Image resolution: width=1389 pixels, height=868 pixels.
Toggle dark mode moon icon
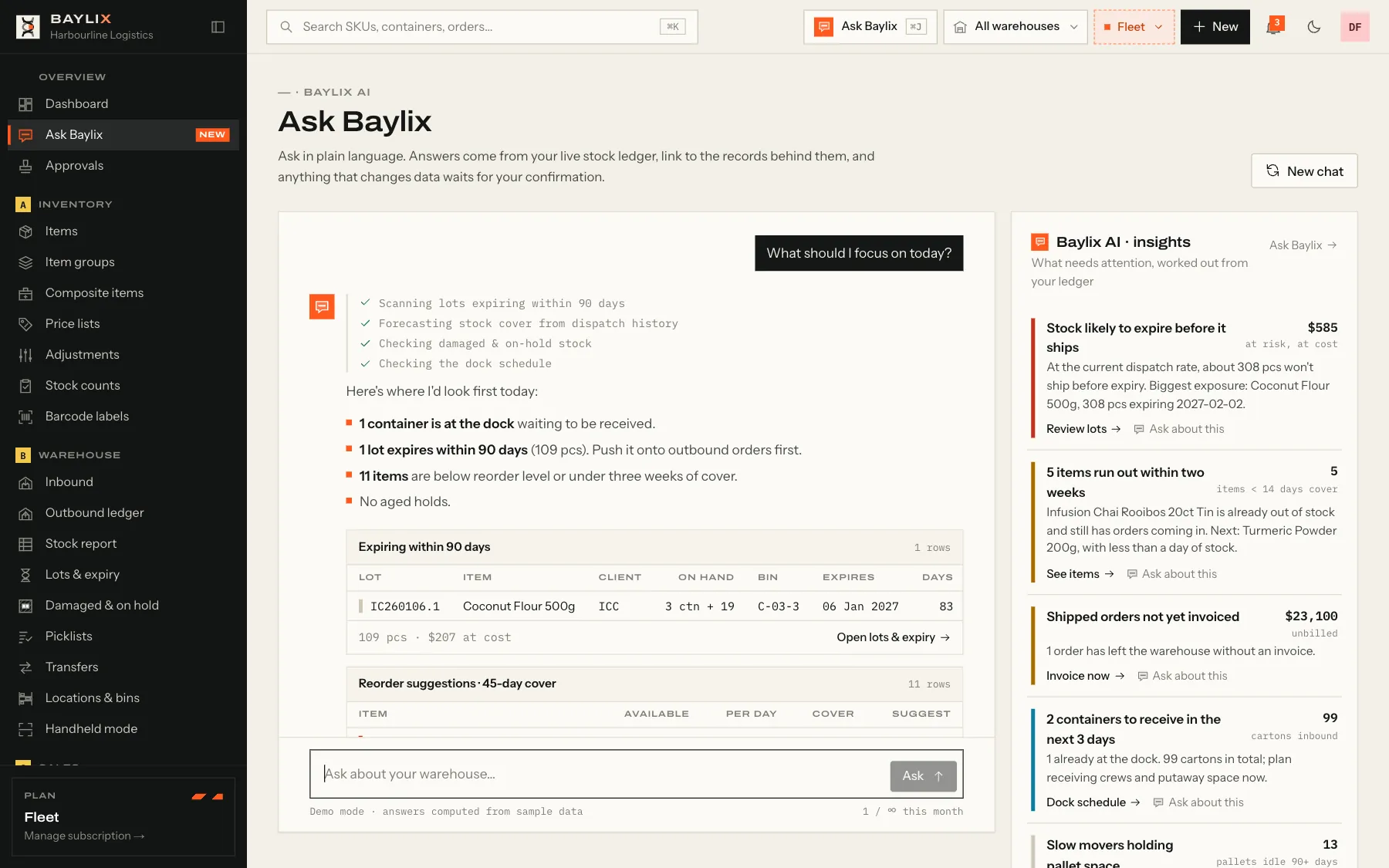(x=1314, y=27)
